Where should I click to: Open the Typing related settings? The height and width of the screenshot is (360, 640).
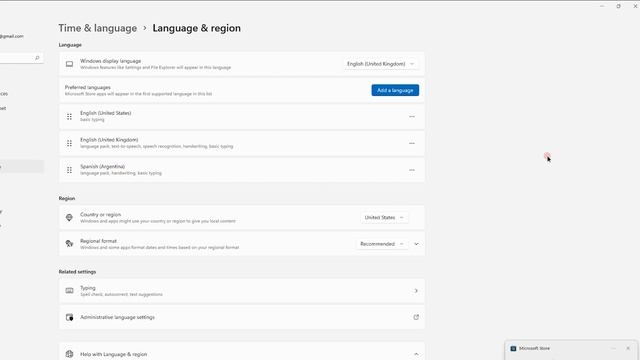point(242,291)
